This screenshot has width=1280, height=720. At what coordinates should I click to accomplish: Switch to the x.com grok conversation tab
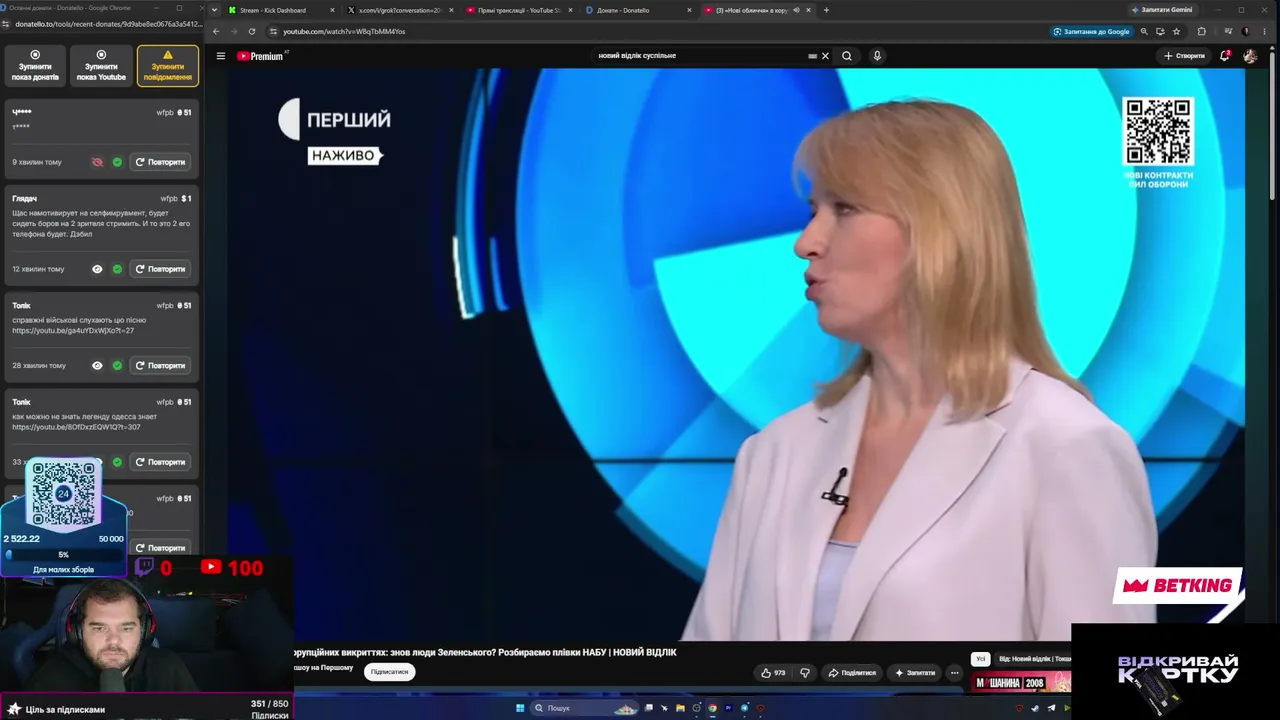click(x=399, y=10)
